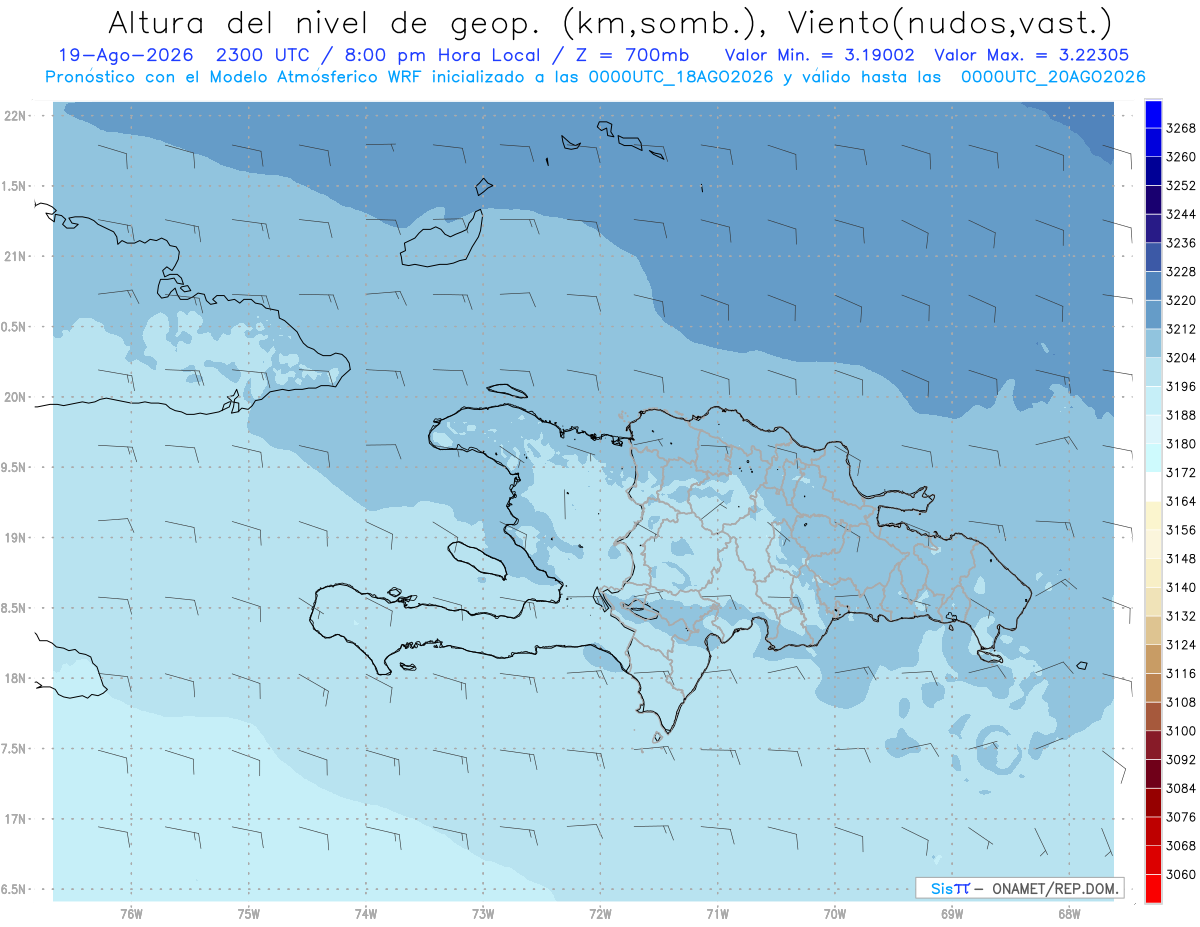This screenshot has width=1200, height=927.
Task: Click the '0000UTC_20AGO2026' valid-until time
Action: pyautogui.click(x=1053, y=77)
